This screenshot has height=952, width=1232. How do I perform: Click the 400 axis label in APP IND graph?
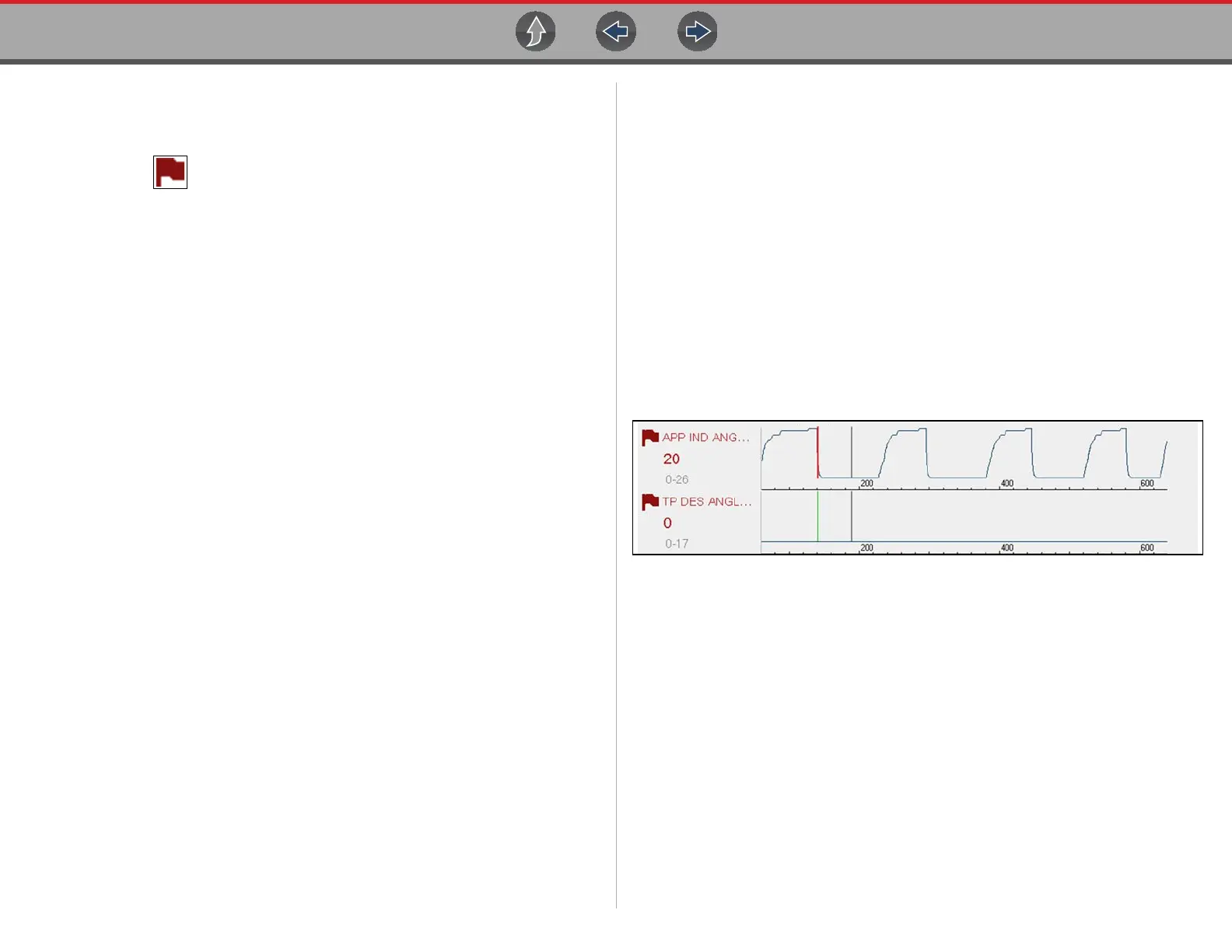(x=1006, y=484)
